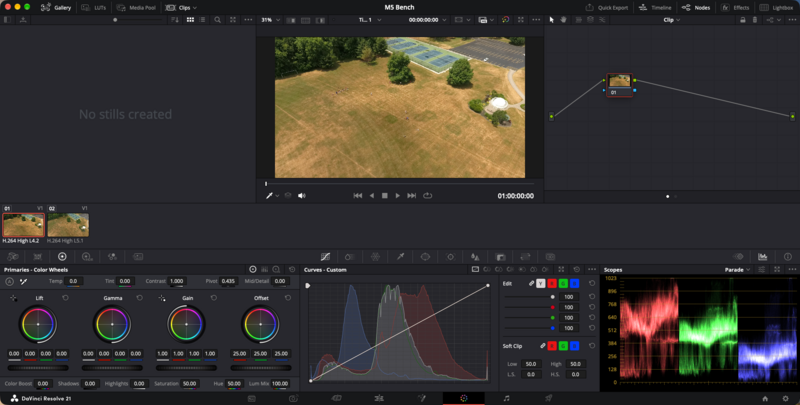This screenshot has width=800, height=405.
Task: Open the eyedropper tool dropdown below viewer
Action: click(277, 196)
